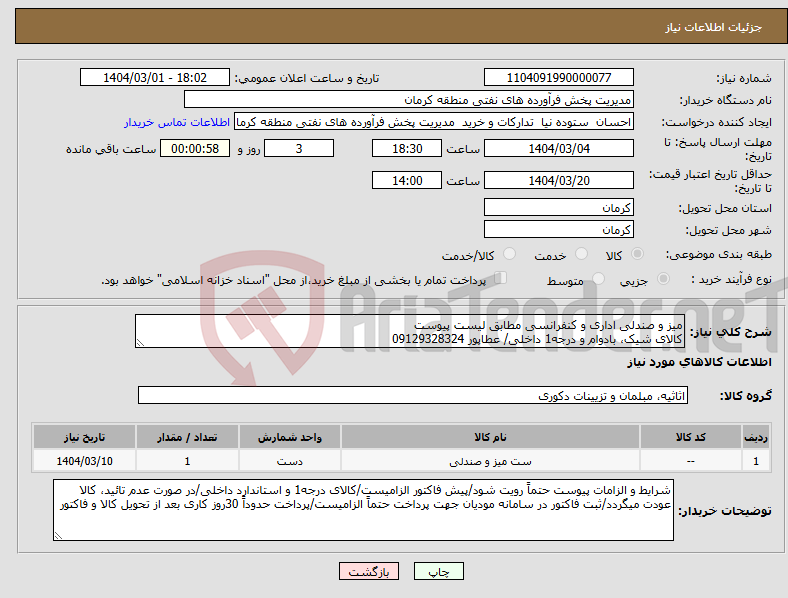788x598 pixels.
Task: Toggle the اسناد خزانه اسلامی payment checkbox
Action: coord(501,278)
